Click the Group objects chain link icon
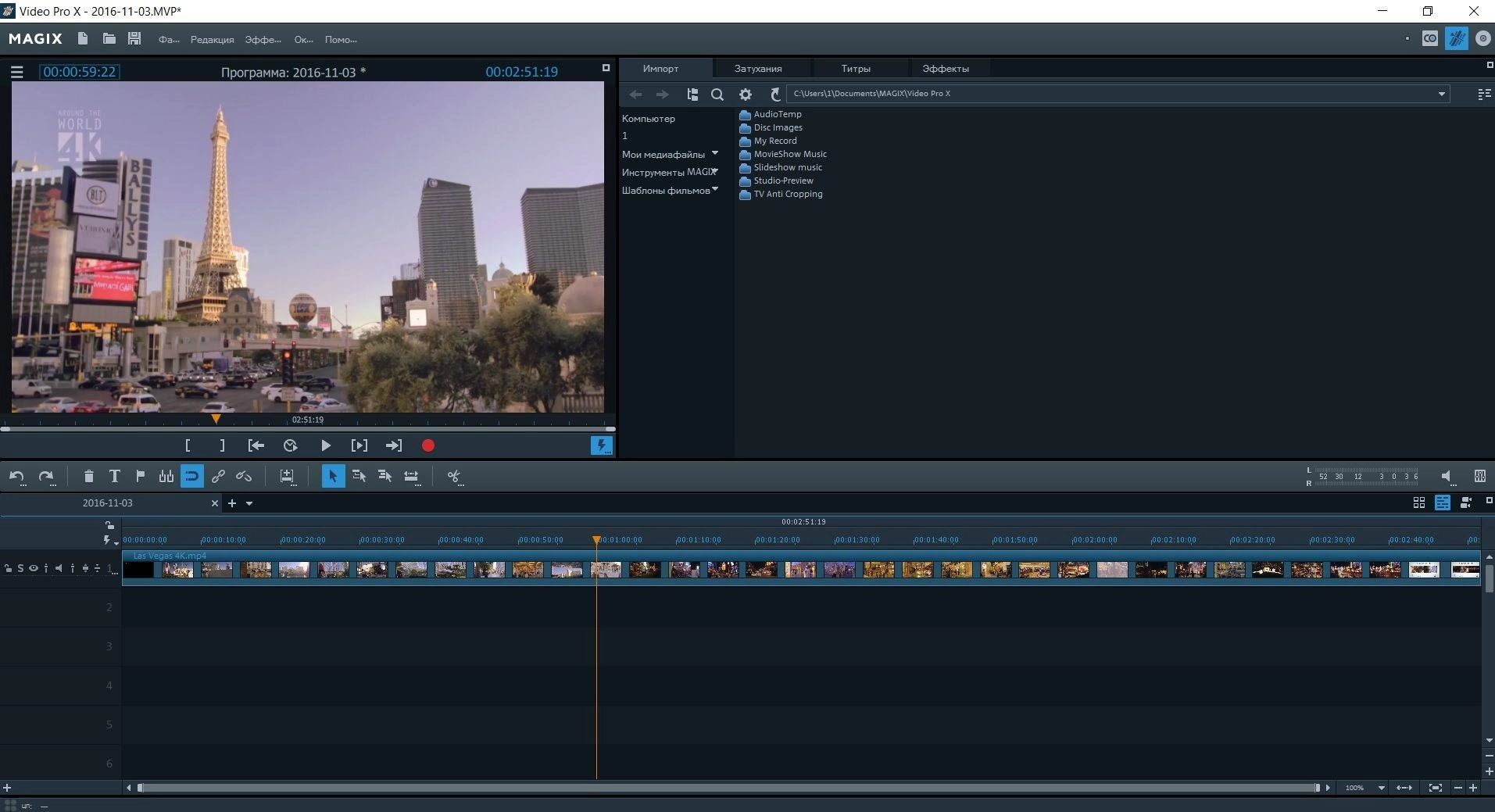Screen dimensions: 1495x812 click(218, 476)
